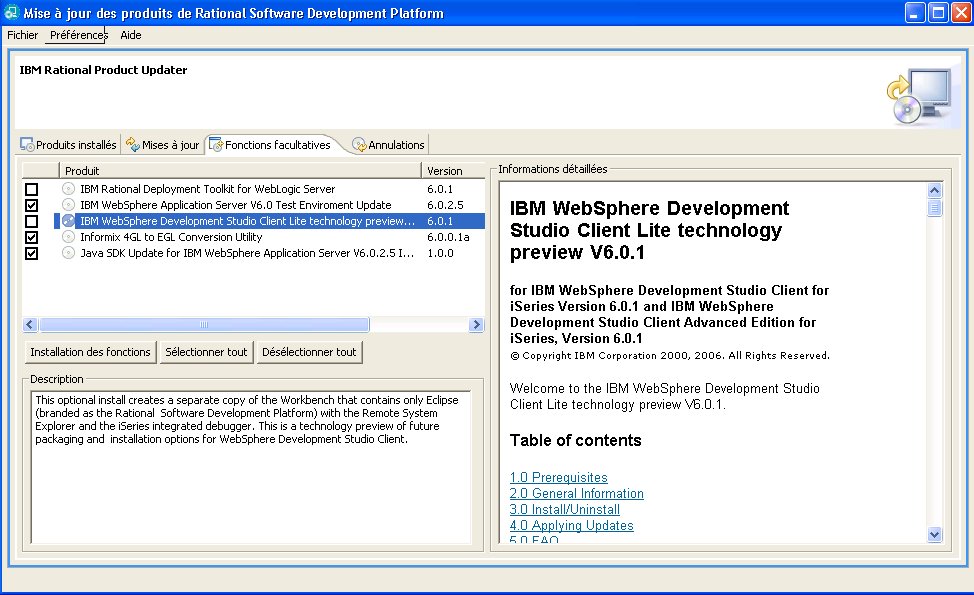
Task: Open the Fichier menu
Action: click(22, 35)
